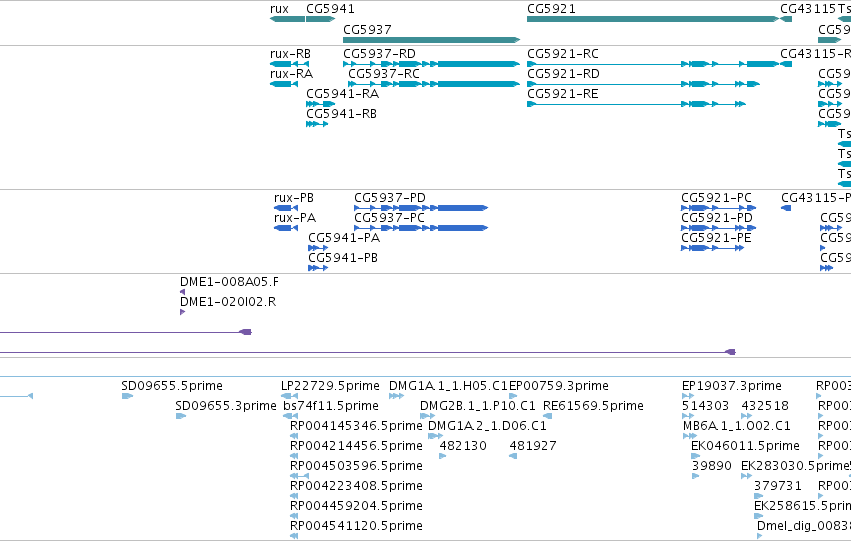Click transcript CG5937-RC
The width and height of the screenshot is (851, 541).
(434, 84)
